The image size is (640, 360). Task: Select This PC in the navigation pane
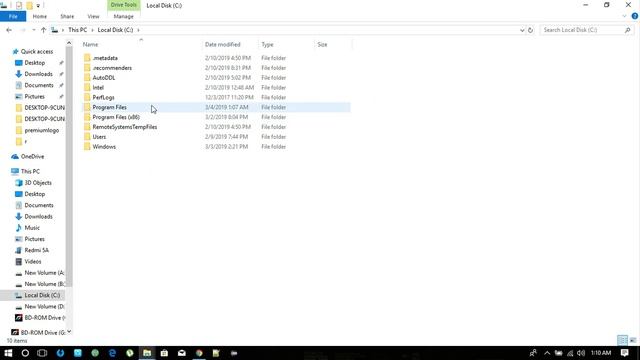(x=30, y=171)
